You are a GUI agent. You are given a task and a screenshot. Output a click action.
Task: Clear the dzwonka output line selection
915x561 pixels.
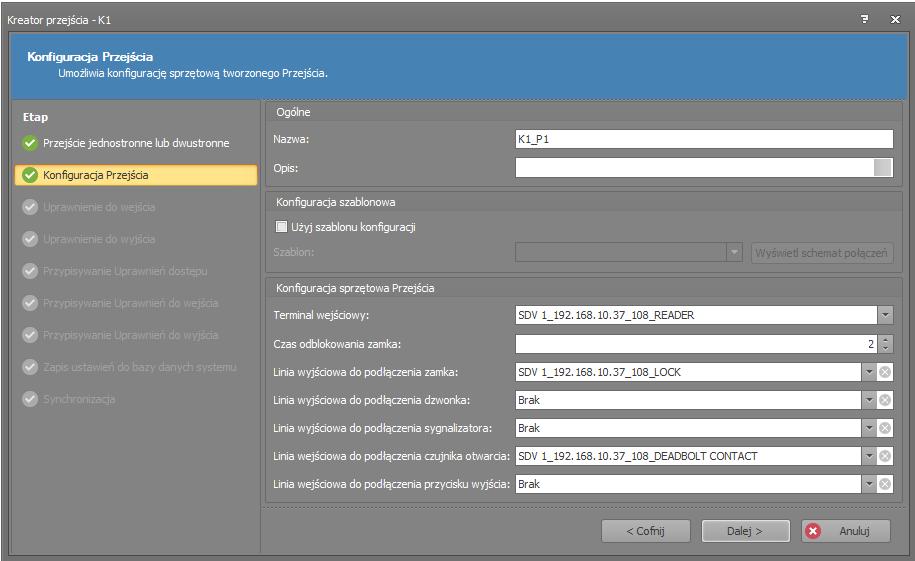coord(885,400)
